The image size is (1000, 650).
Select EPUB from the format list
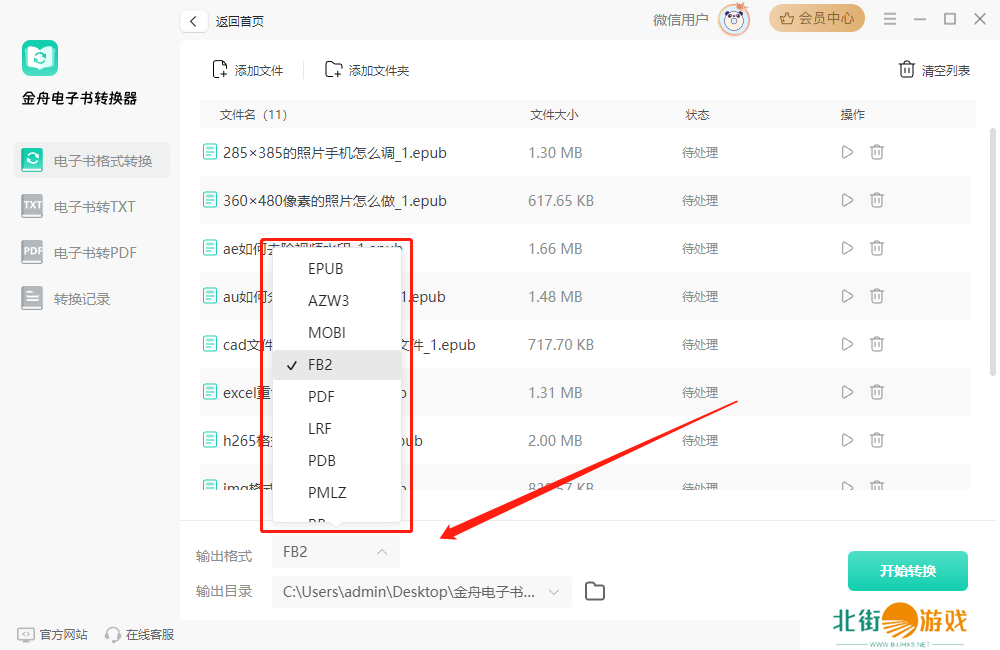coord(326,269)
